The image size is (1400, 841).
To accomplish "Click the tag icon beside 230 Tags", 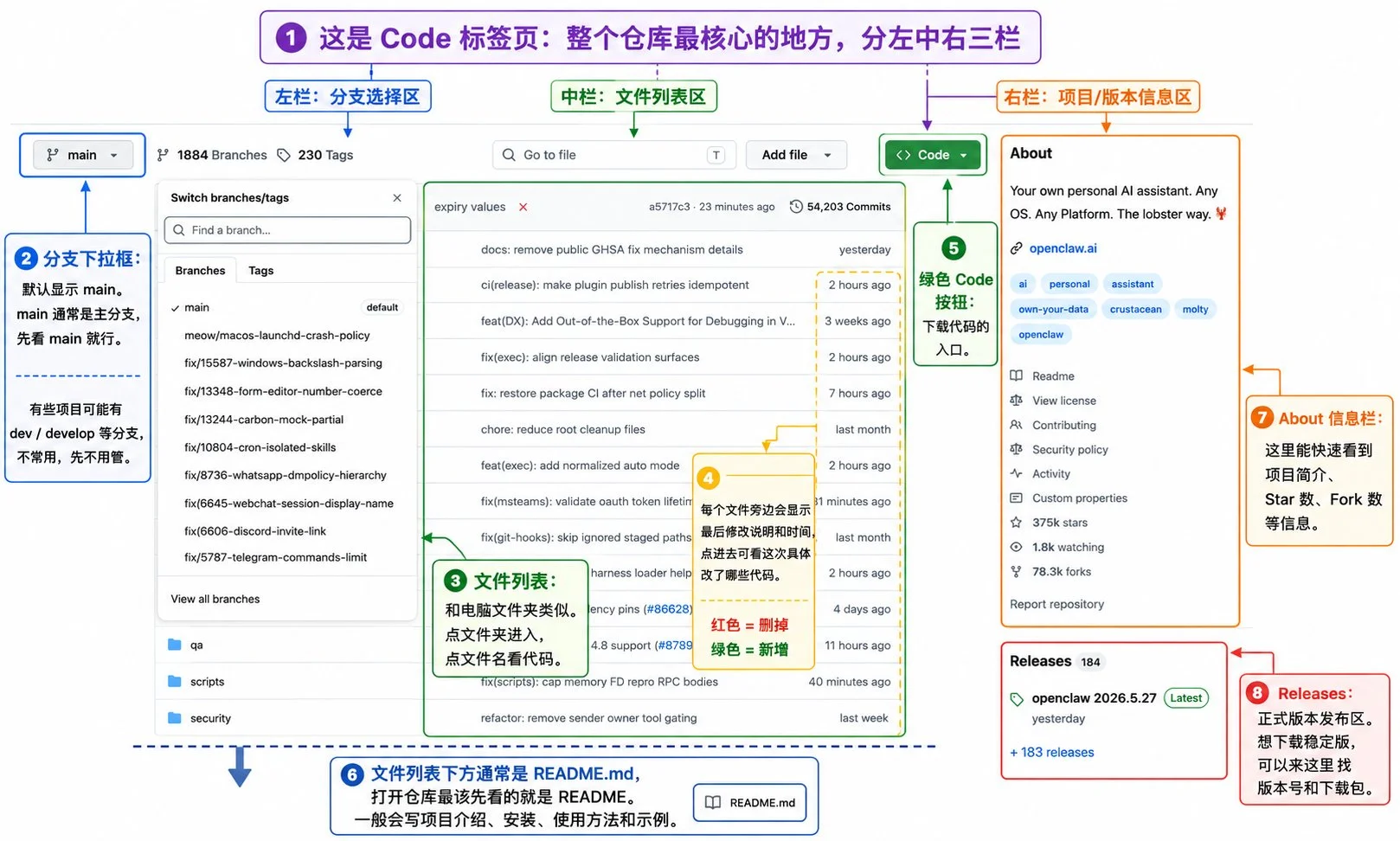I will click(x=284, y=155).
